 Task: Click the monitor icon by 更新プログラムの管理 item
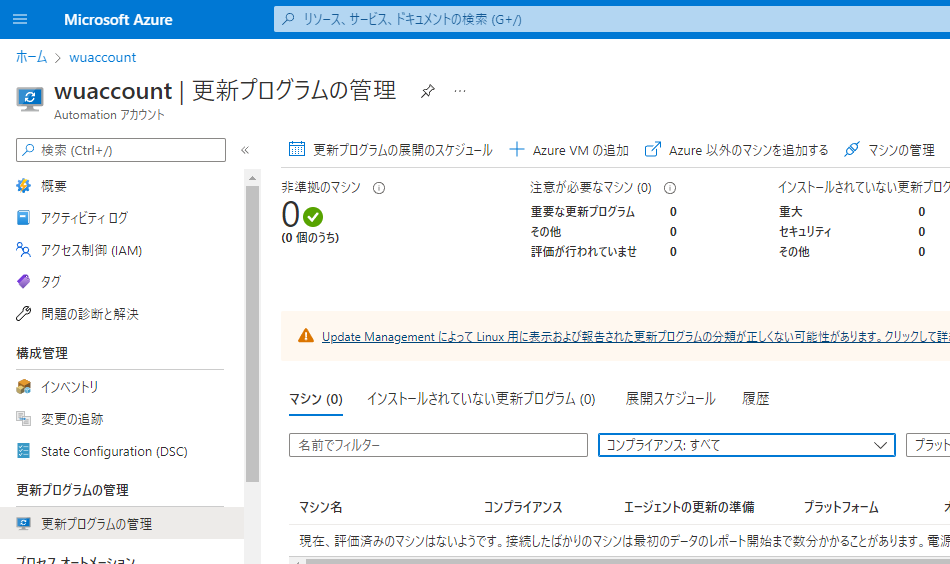coord(24,524)
